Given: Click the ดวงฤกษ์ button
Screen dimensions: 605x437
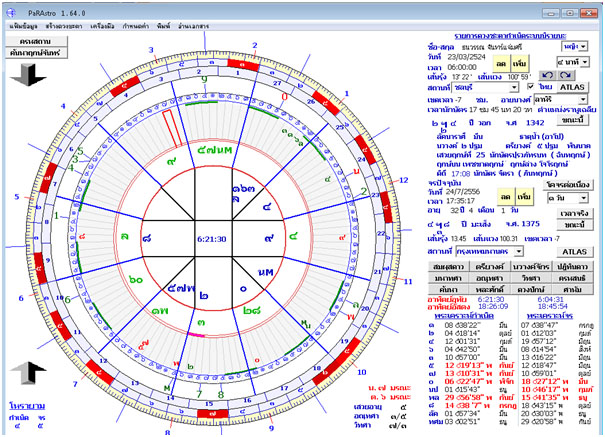Looking at the screenshot, I should click(531, 289).
